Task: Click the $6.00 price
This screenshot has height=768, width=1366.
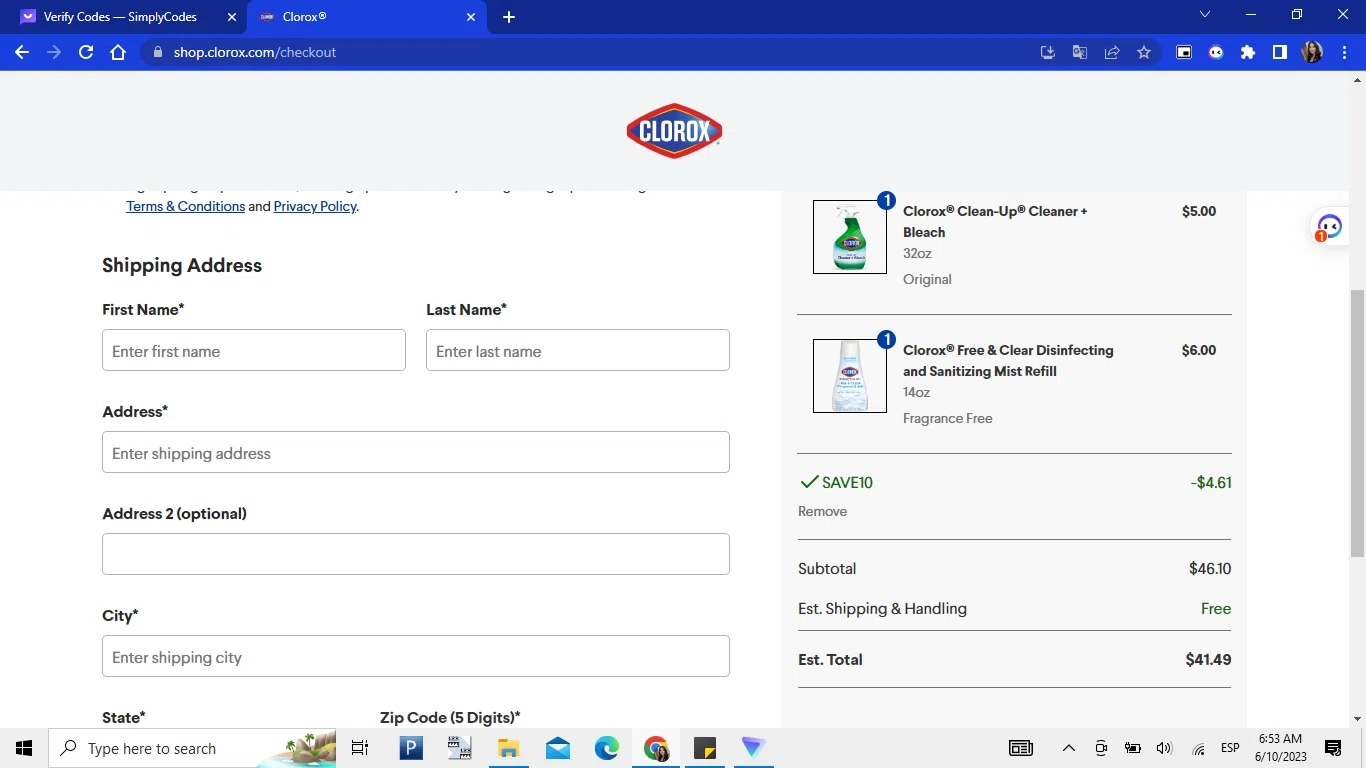Action: click(x=1199, y=350)
